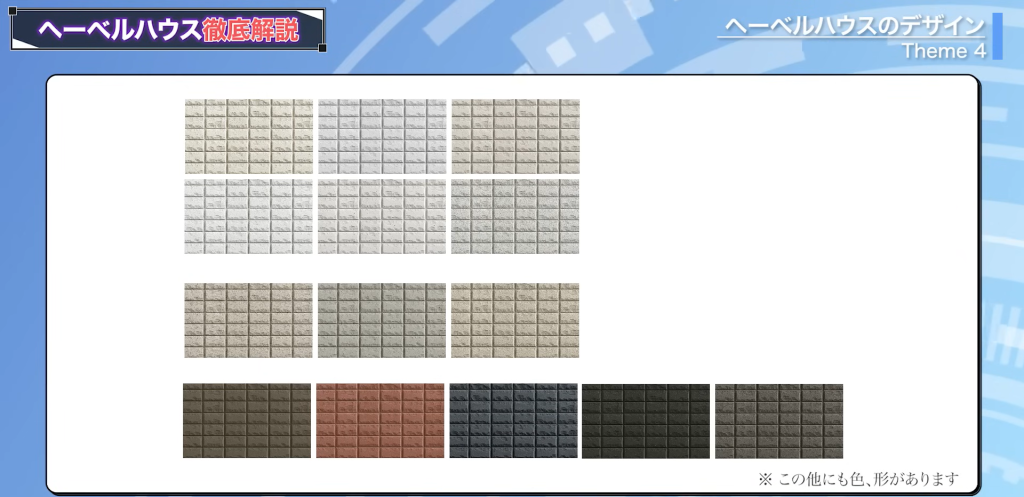Click the ヘーベルハウス徹底解説 title banner
This screenshot has height=497, width=1024.
tap(168, 30)
